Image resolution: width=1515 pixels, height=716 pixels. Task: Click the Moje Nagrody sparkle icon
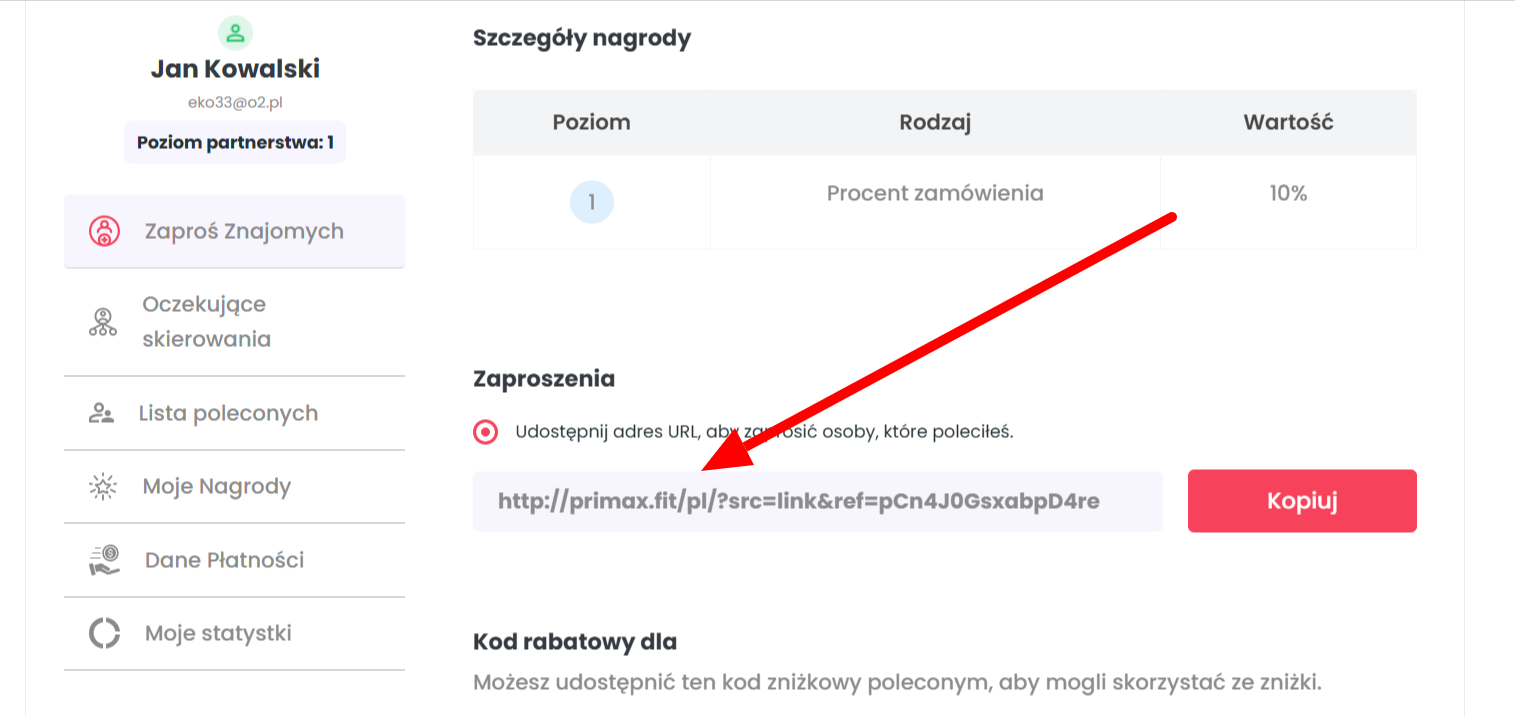pyautogui.click(x=103, y=487)
